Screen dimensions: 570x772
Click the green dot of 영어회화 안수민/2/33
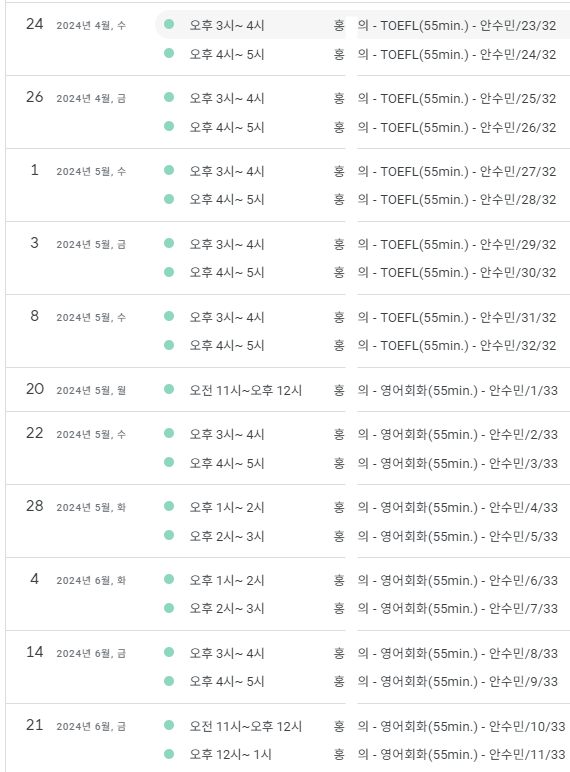point(169,433)
